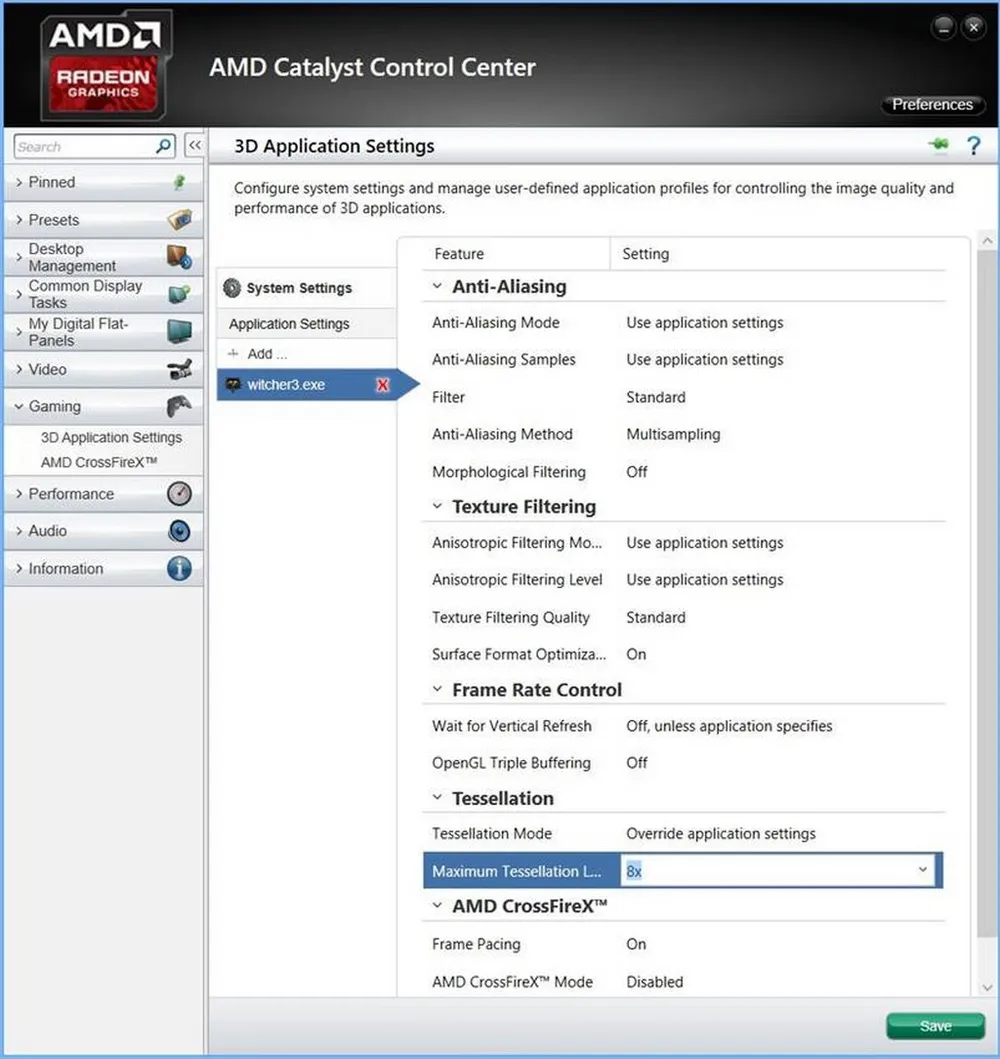The image size is (1000, 1059).
Task: Open Maximum Tessellation Level dropdown
Action: point(922,871)
